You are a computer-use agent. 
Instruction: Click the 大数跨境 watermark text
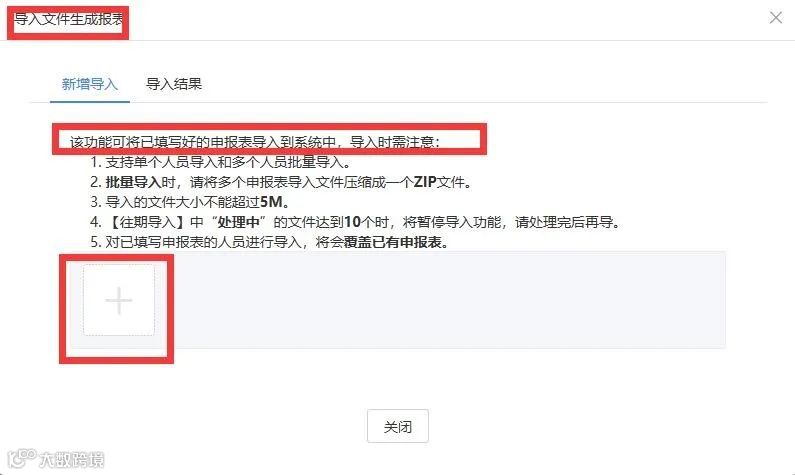pos(71,460)
